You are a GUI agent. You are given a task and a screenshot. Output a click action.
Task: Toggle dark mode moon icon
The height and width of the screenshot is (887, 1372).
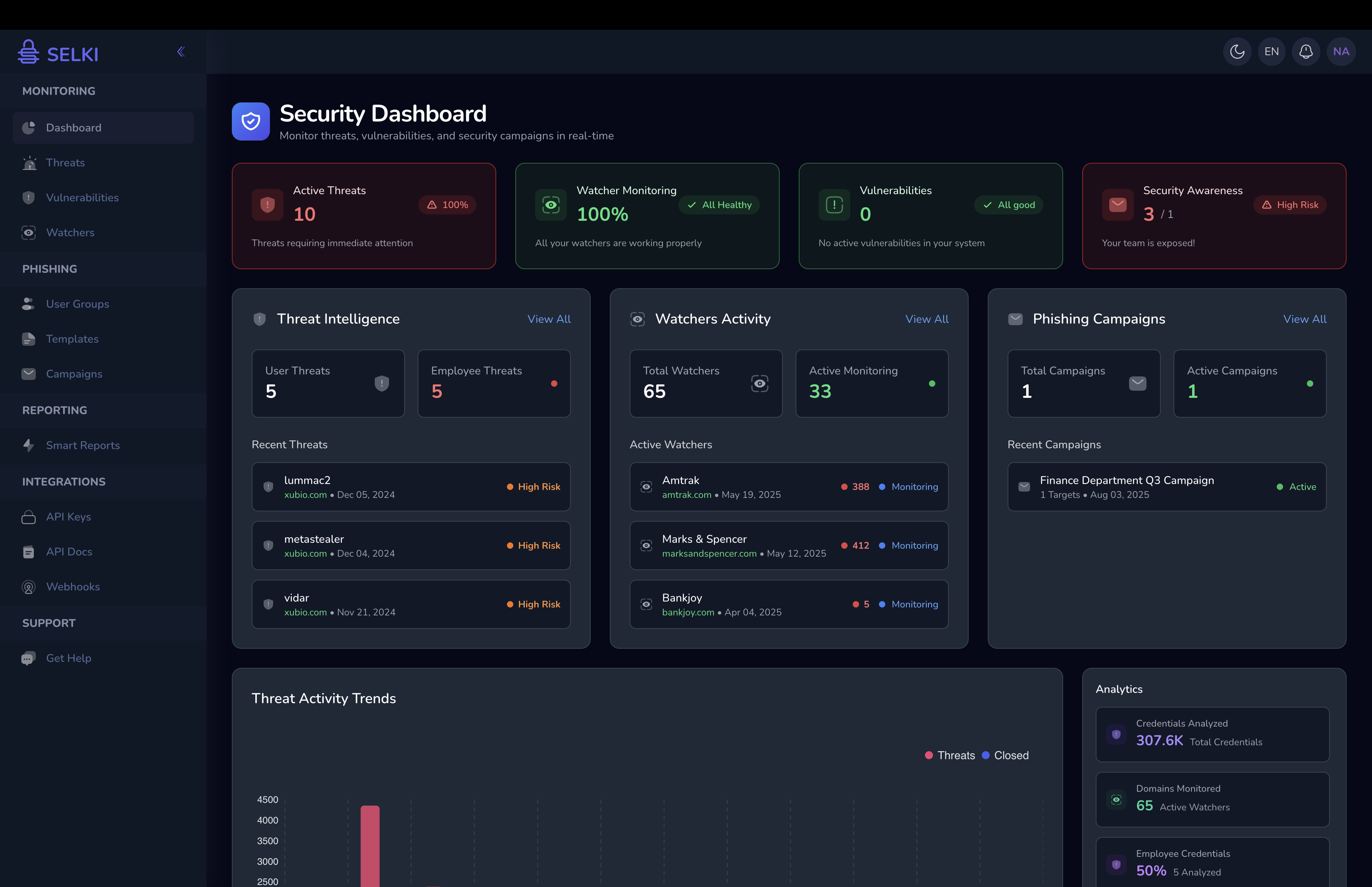click(x=1237, y=52)
